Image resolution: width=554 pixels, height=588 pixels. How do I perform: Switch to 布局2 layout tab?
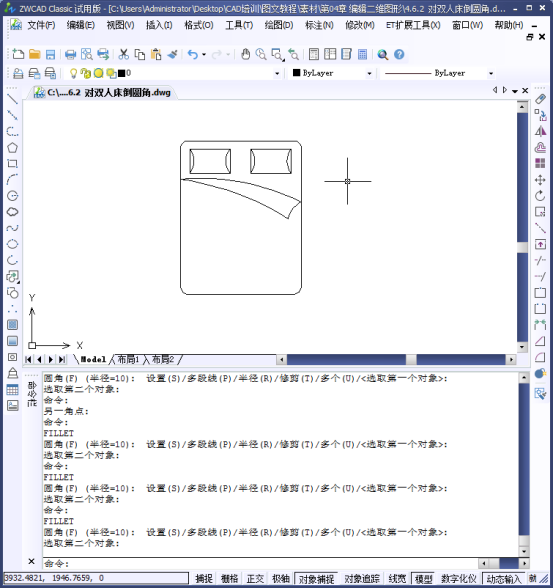click(163, 359)
